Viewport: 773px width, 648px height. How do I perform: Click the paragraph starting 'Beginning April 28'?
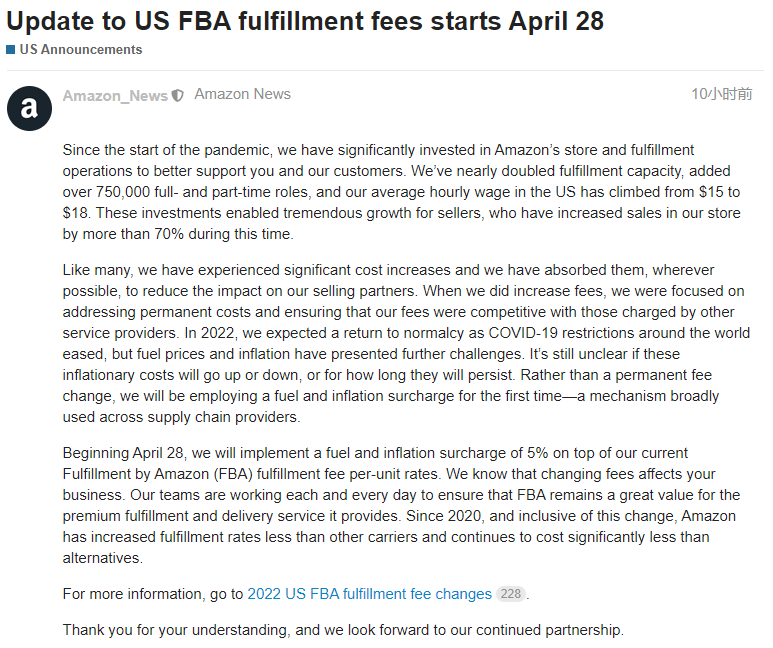[401, 505]
